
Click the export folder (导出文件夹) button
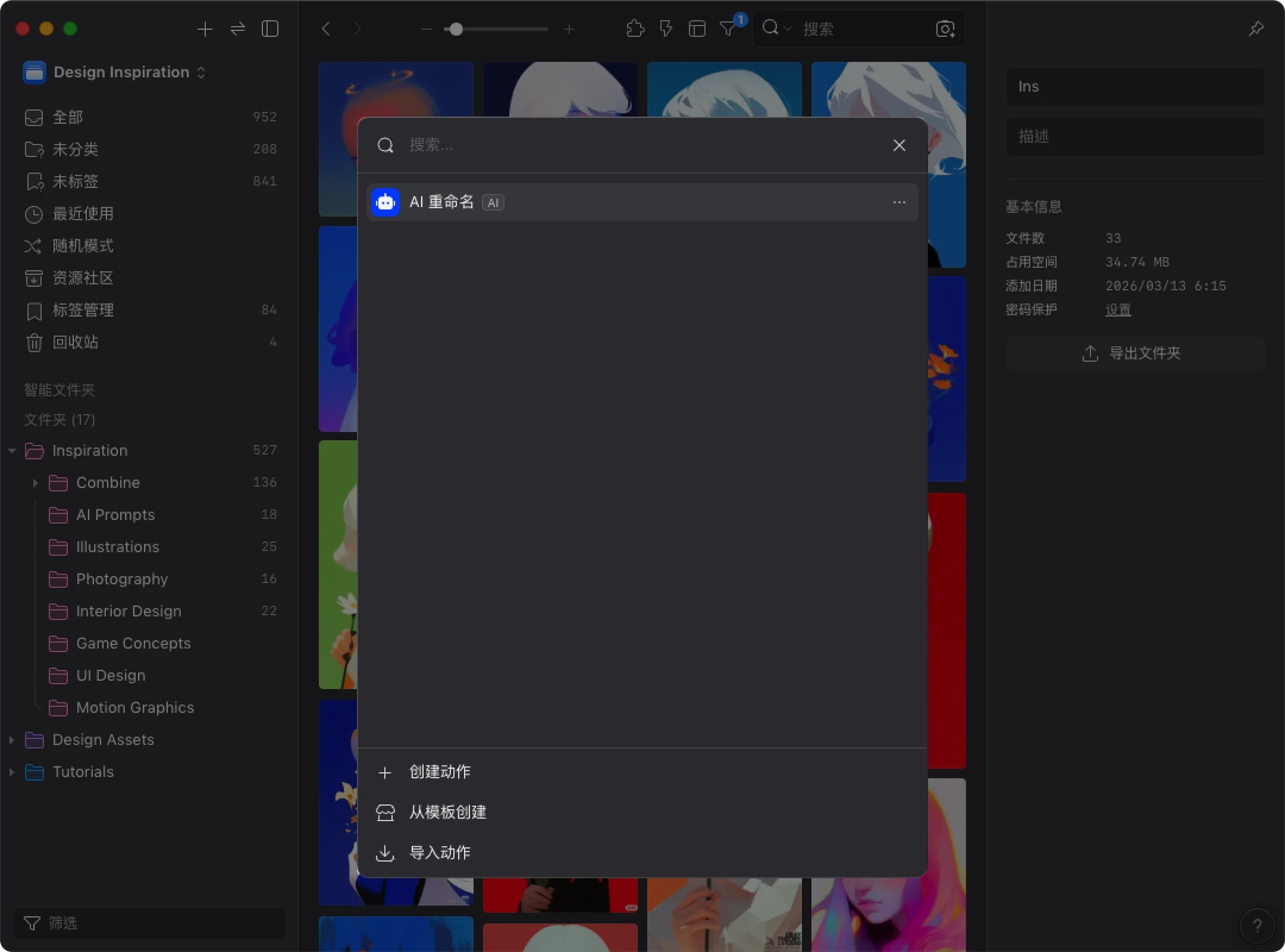point(1134,353)
